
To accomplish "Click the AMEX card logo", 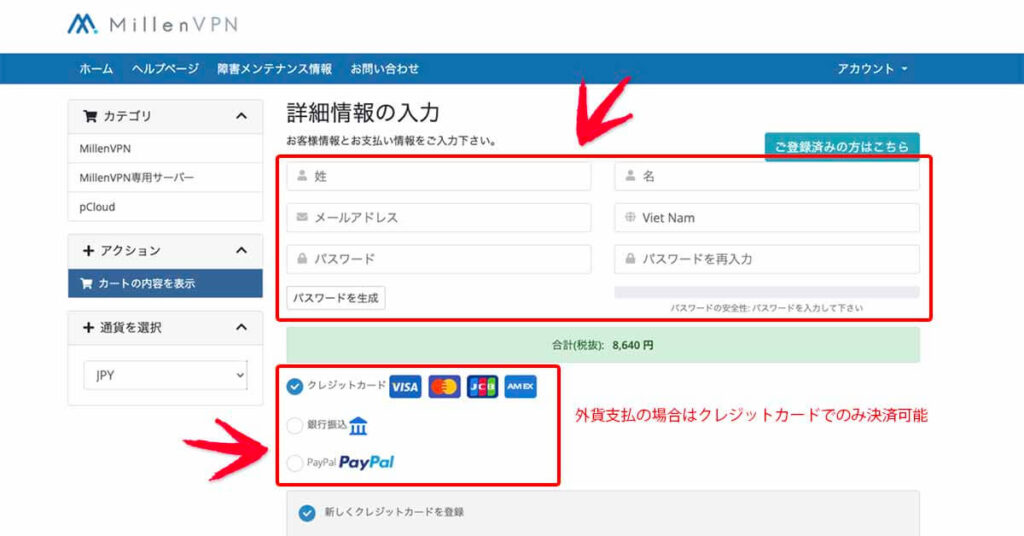I will pyautogui.click(x=520, y=386).
